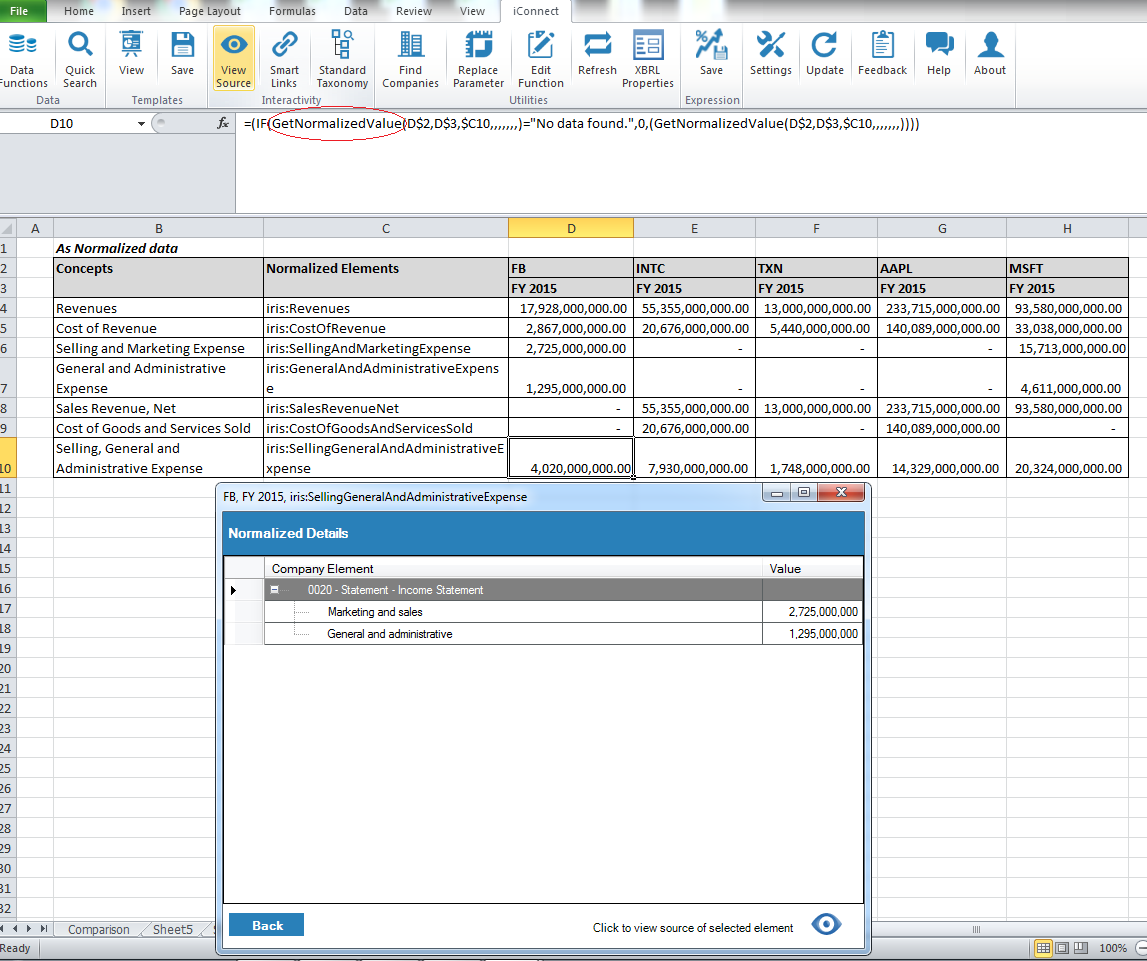Viewport: 1147px width, 961px height.
Task: Click the row selector arrow beside 0020 Statement
Action: 234,589
